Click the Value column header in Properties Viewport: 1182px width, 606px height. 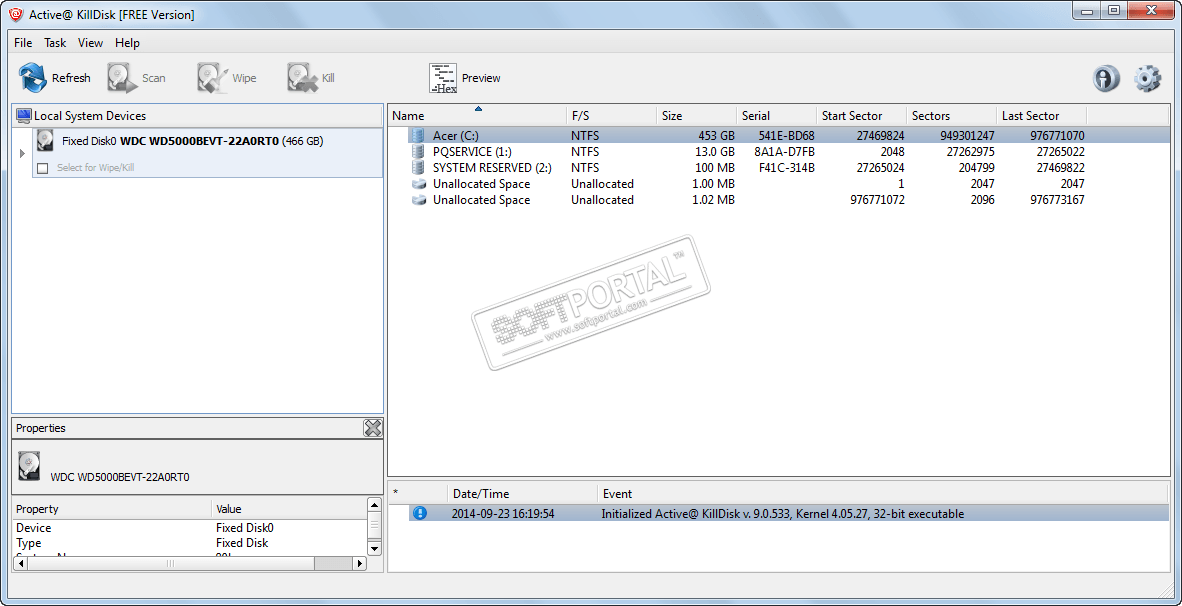tap(289, 509)
